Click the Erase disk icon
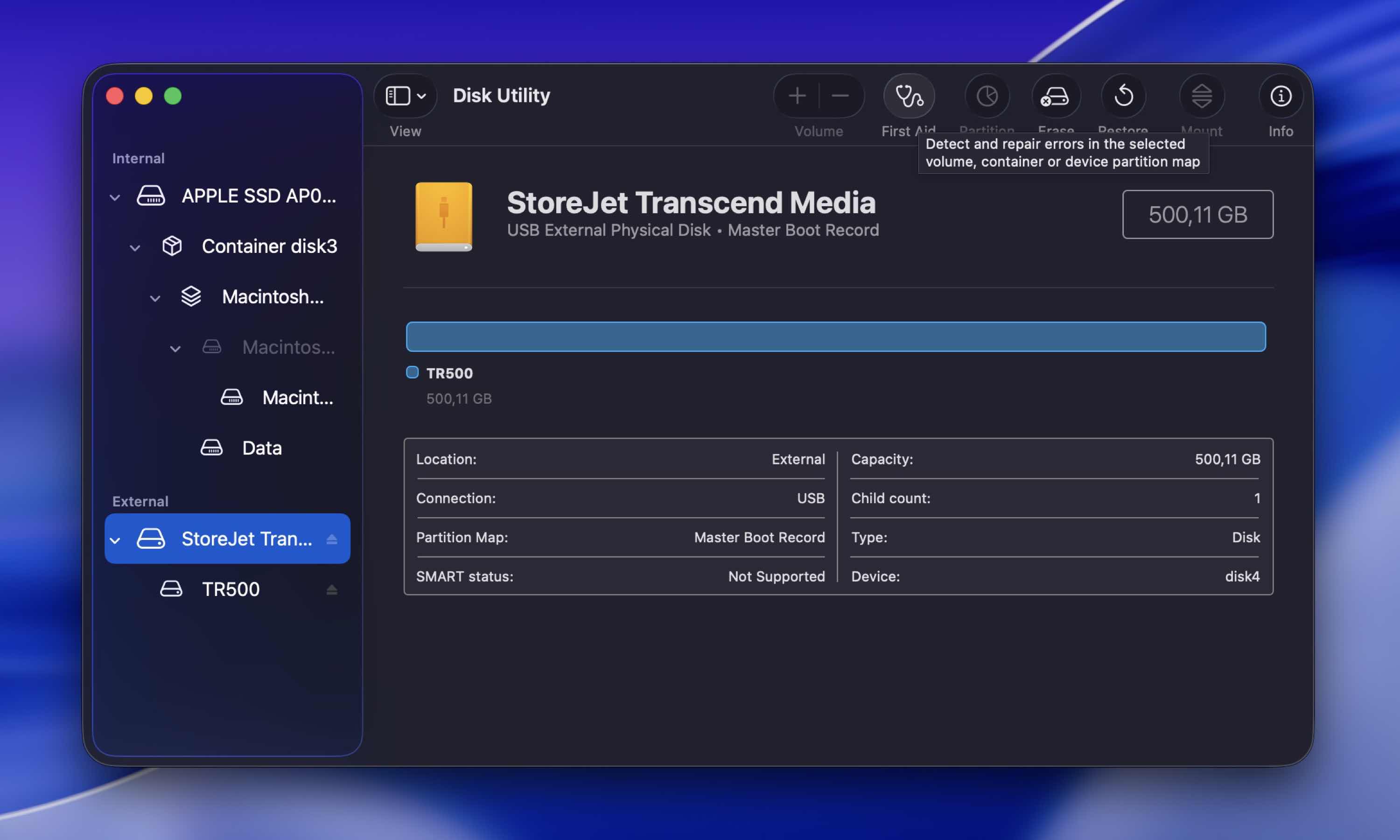Viewport: 1400px width, 840px height. click(1056, 96)
